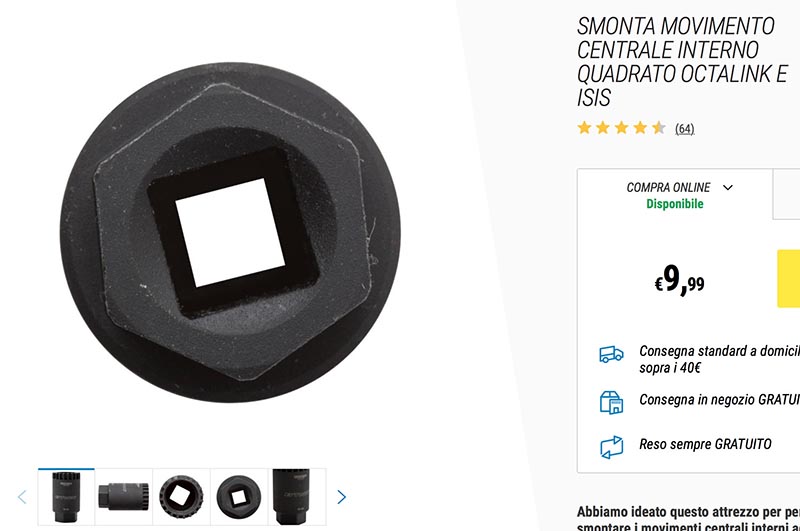Click the large product image
This screenshot has height=531, width=800.
click(230, 233)
